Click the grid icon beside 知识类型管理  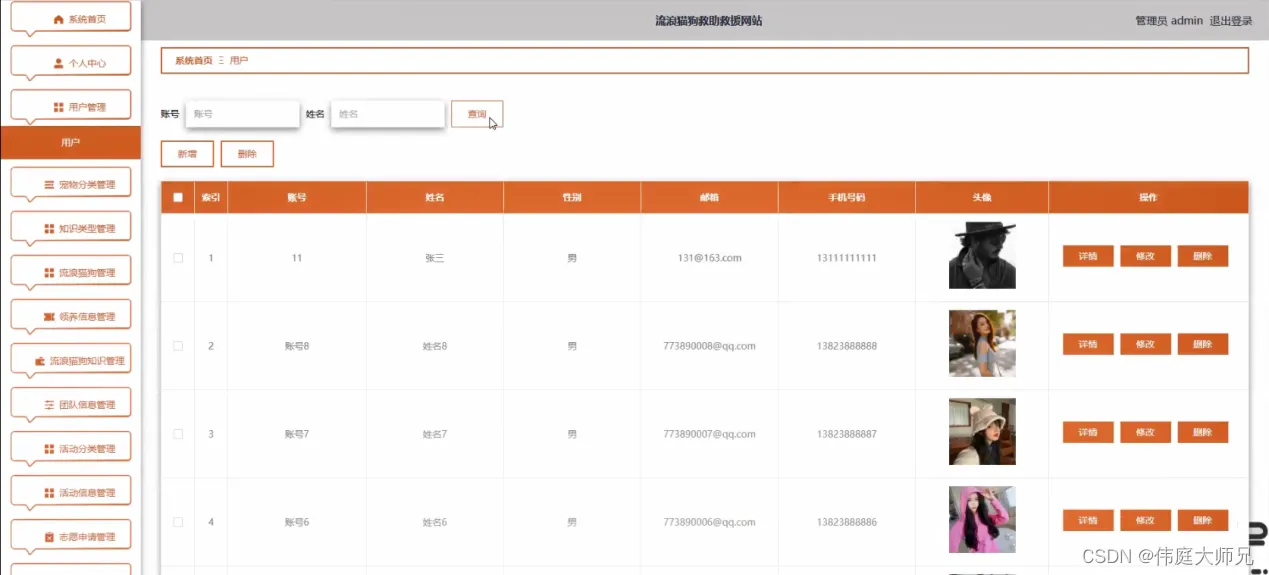tap(49, 229)
